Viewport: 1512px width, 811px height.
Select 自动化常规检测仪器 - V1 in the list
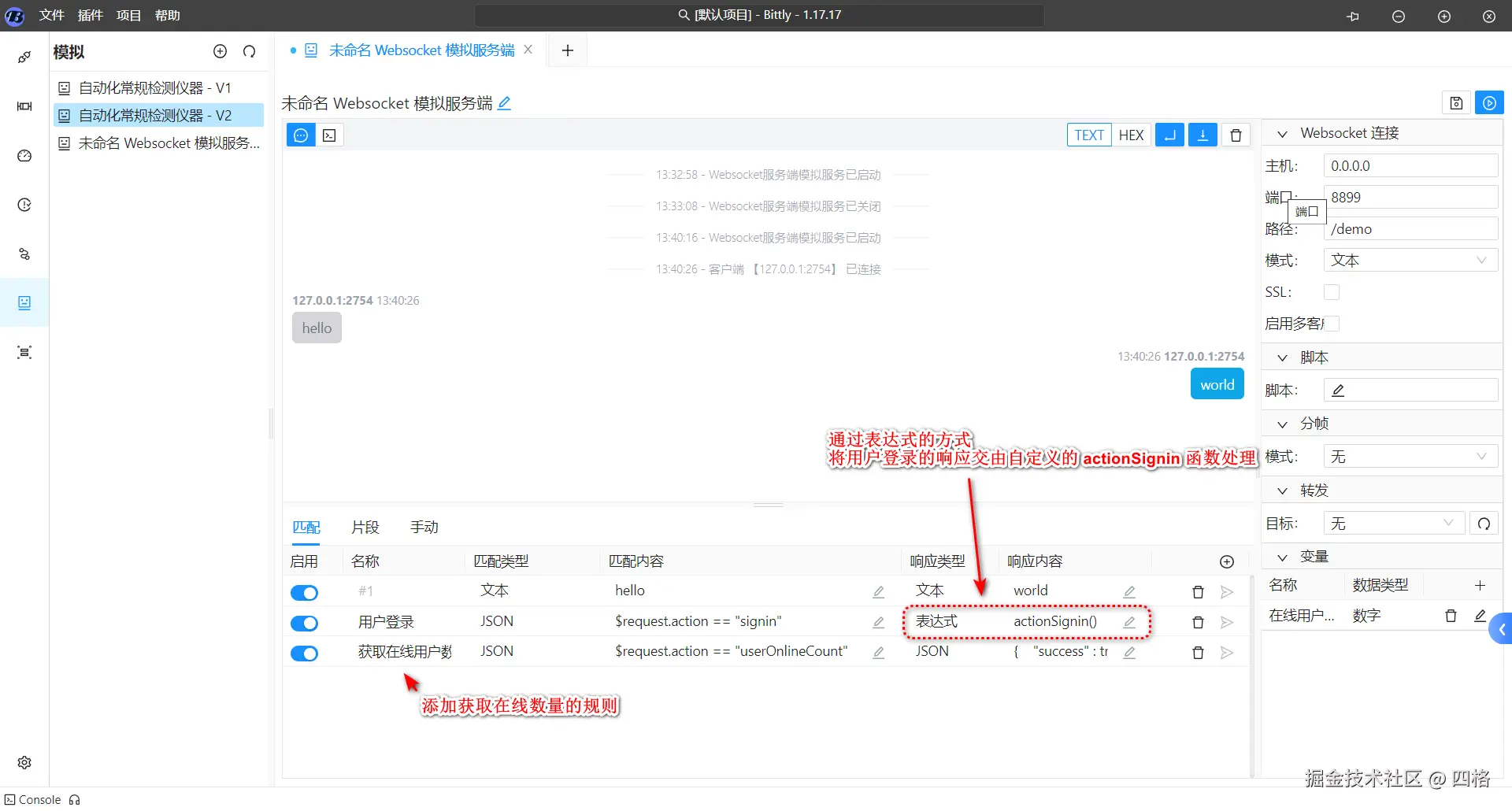click(158, 88)
